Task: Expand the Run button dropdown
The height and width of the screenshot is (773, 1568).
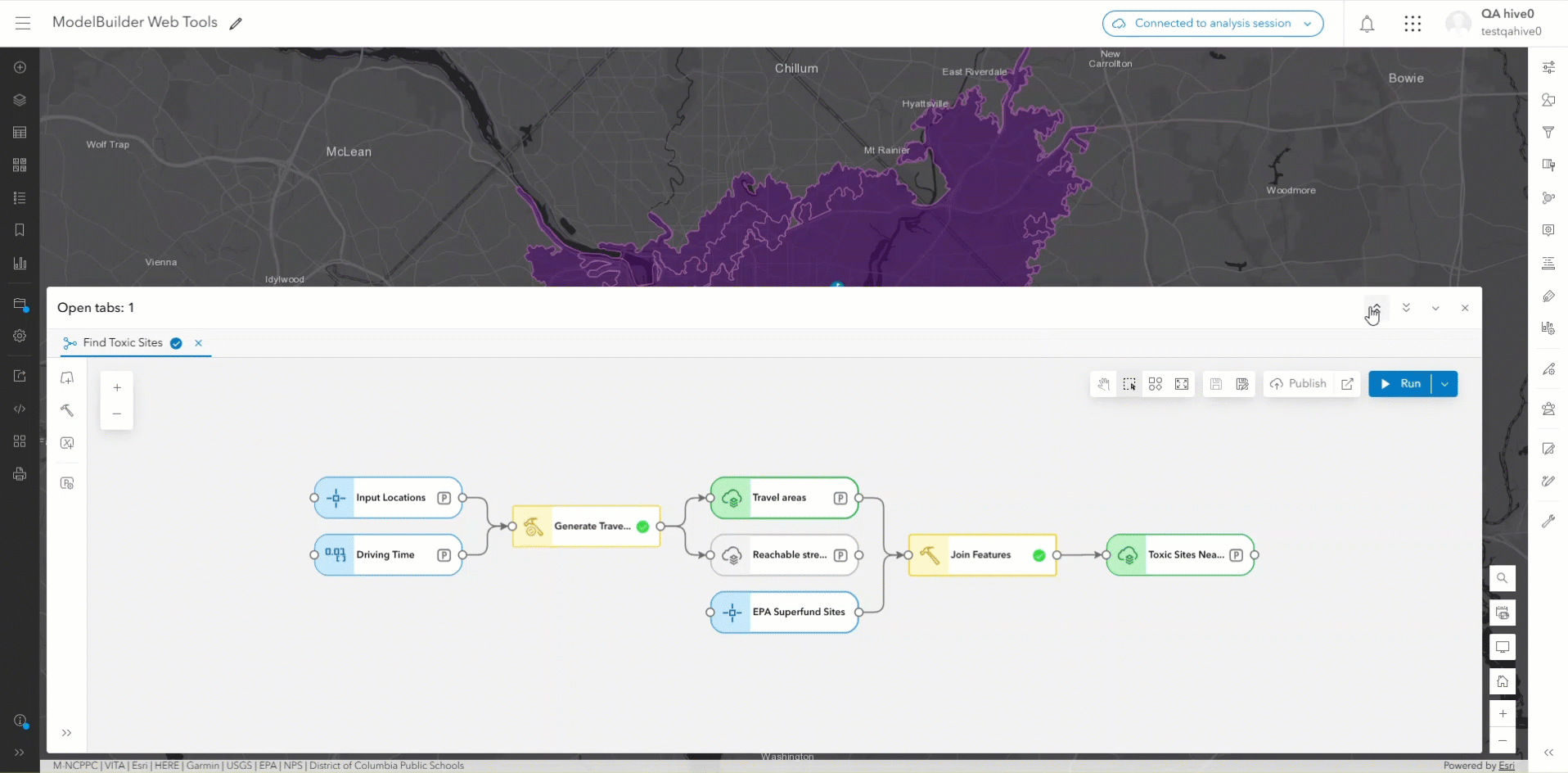Action: (x=1445, y=383)
